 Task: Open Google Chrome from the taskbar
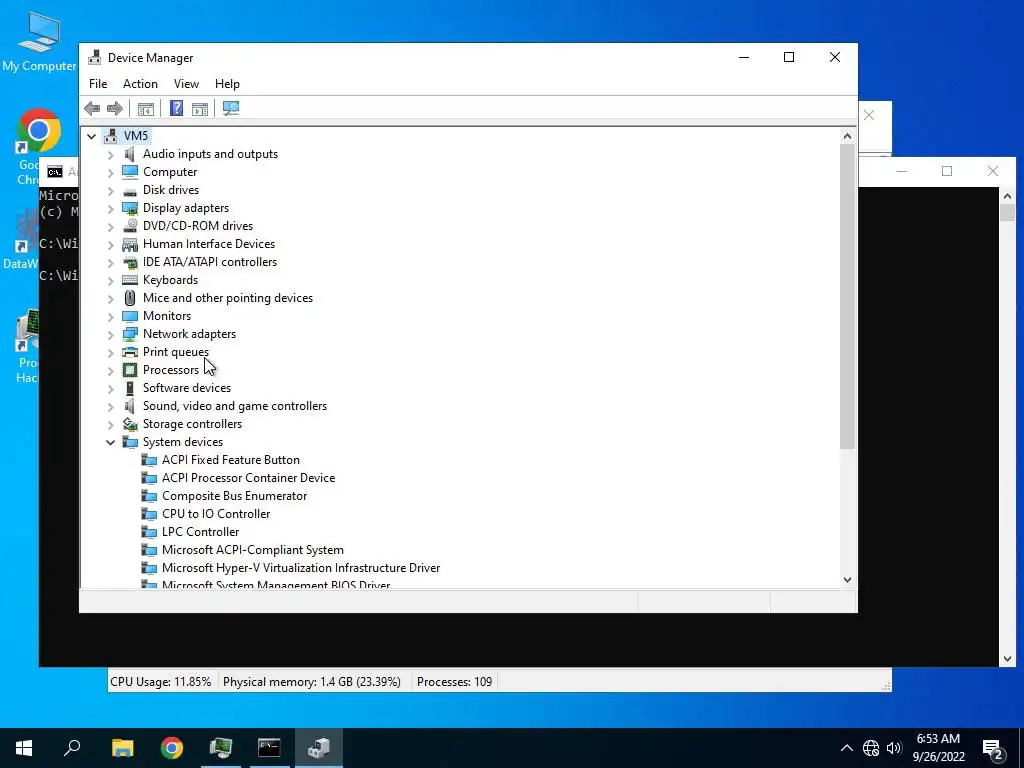point(172,748)
